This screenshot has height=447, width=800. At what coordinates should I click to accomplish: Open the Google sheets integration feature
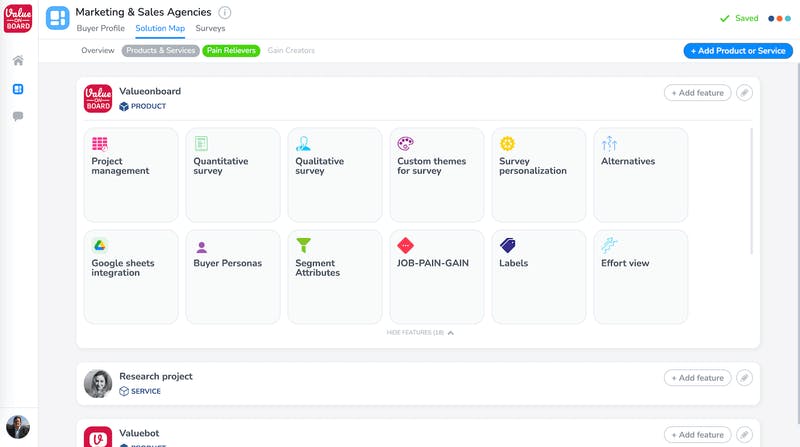coord(131,276)
